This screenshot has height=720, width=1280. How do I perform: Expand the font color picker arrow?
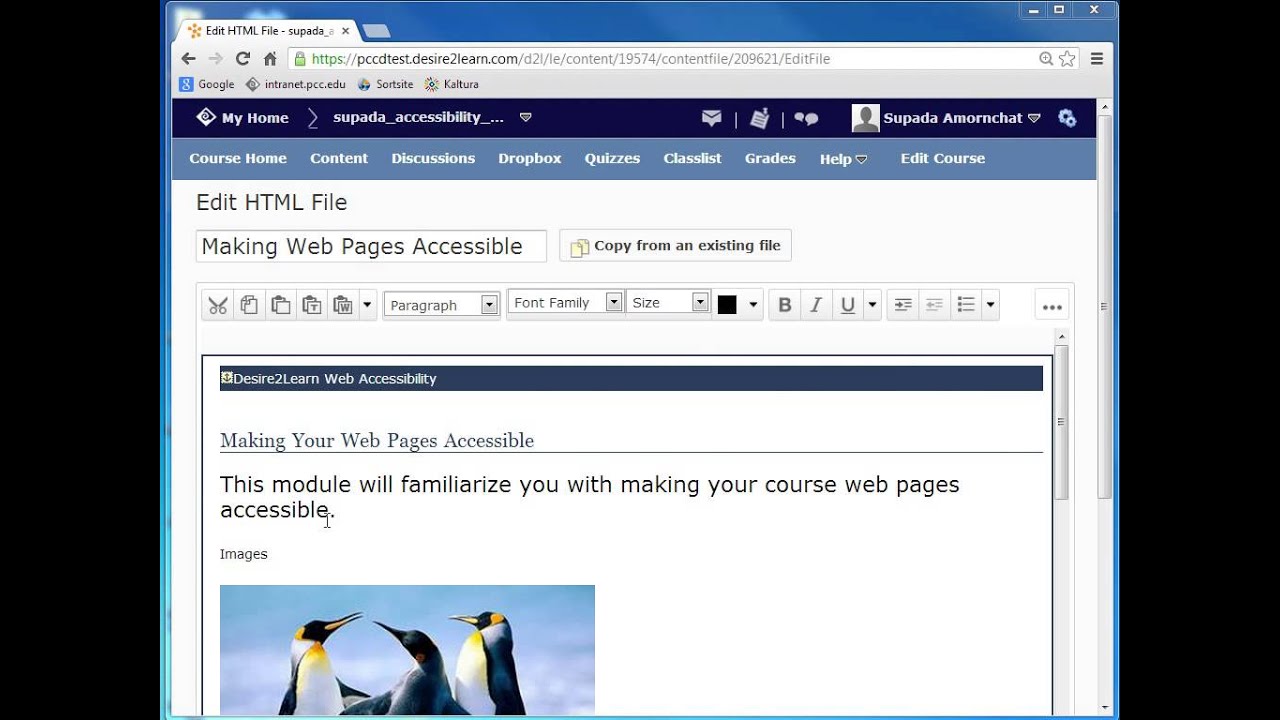pos(753,305)
